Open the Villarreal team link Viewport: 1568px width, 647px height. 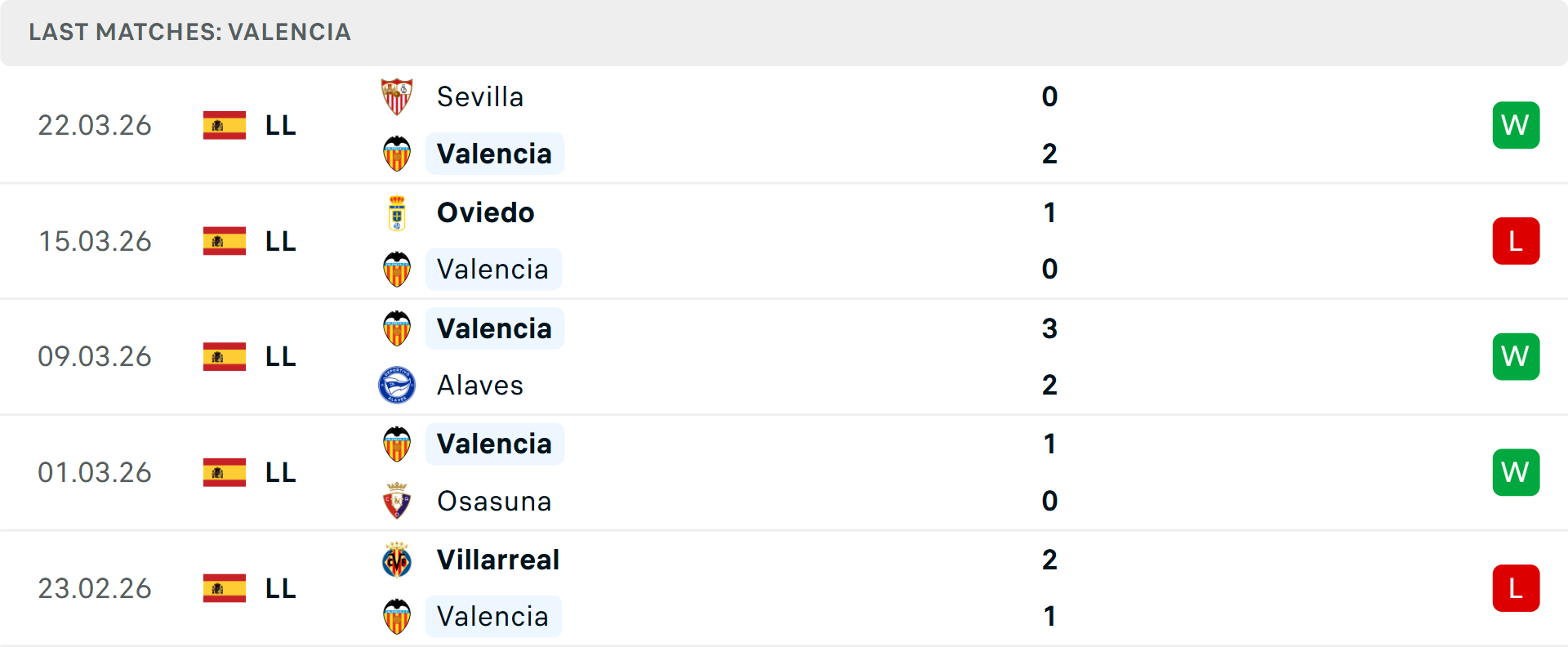[498, 560]
